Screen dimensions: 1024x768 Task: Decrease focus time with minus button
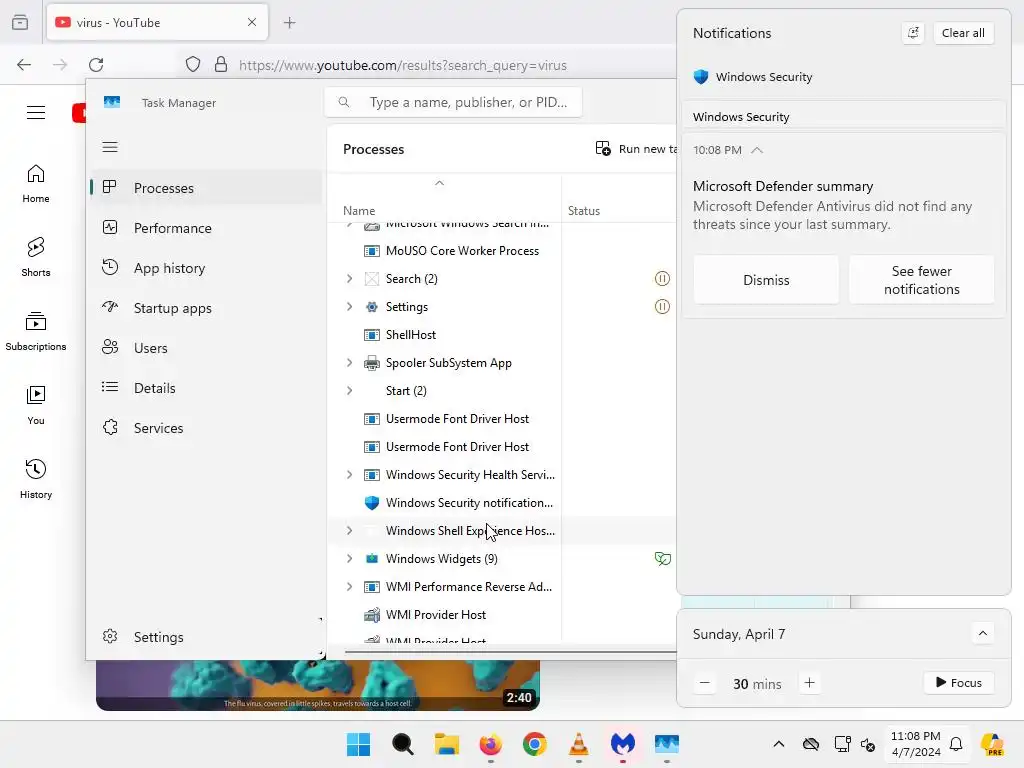pos(705,683)
